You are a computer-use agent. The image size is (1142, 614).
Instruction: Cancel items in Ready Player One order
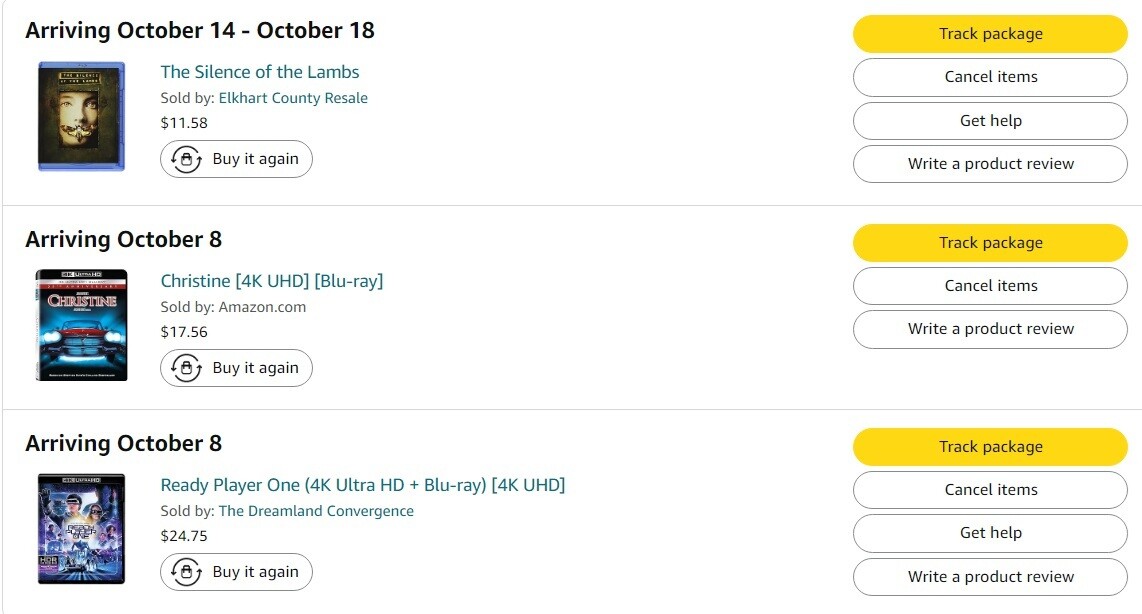[x=990, y=490]
